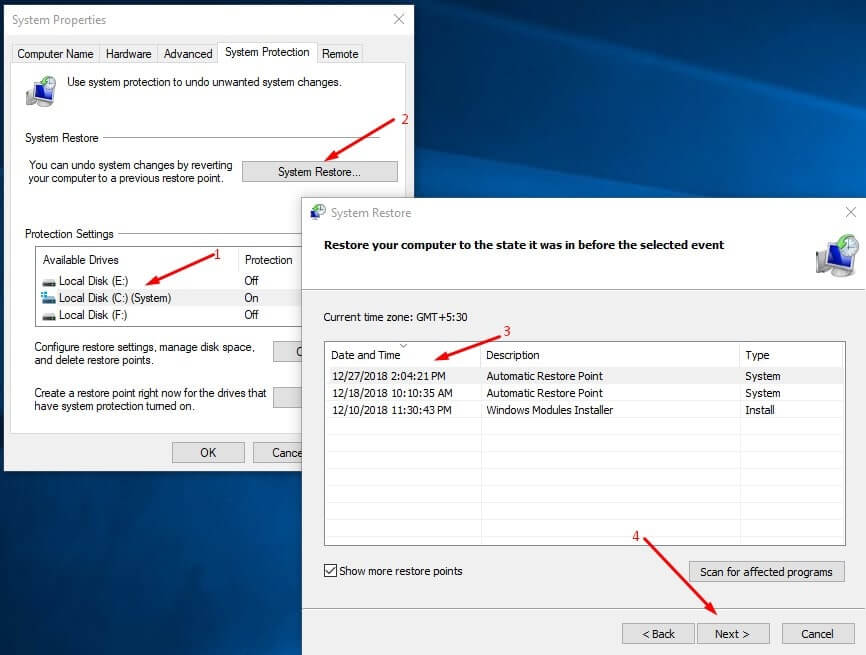Click the Local Disk (E:) drive icon
Image resolution: width=866 pixels, height=655 pixels.
[49, 281]
